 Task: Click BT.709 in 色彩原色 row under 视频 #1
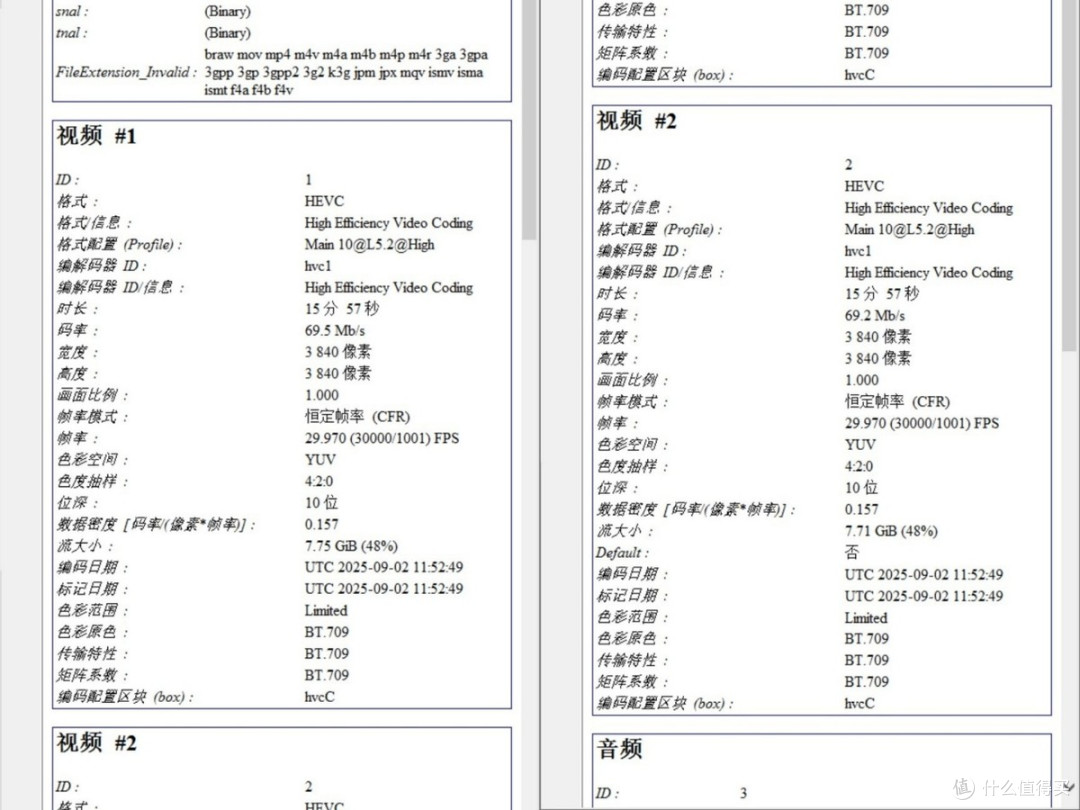(x=327, y=632)
